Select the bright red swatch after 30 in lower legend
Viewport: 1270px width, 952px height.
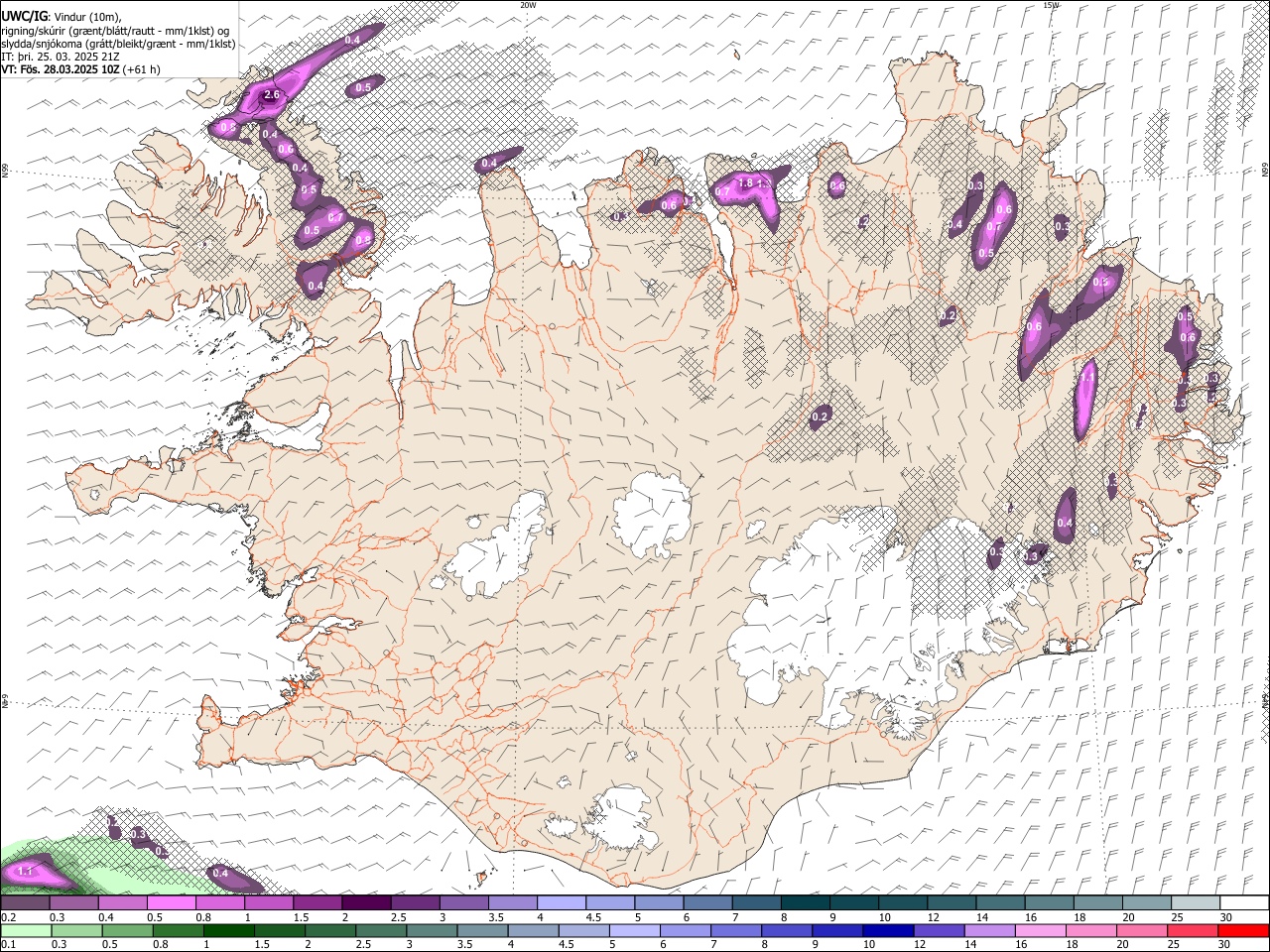tap(1243, 930)
